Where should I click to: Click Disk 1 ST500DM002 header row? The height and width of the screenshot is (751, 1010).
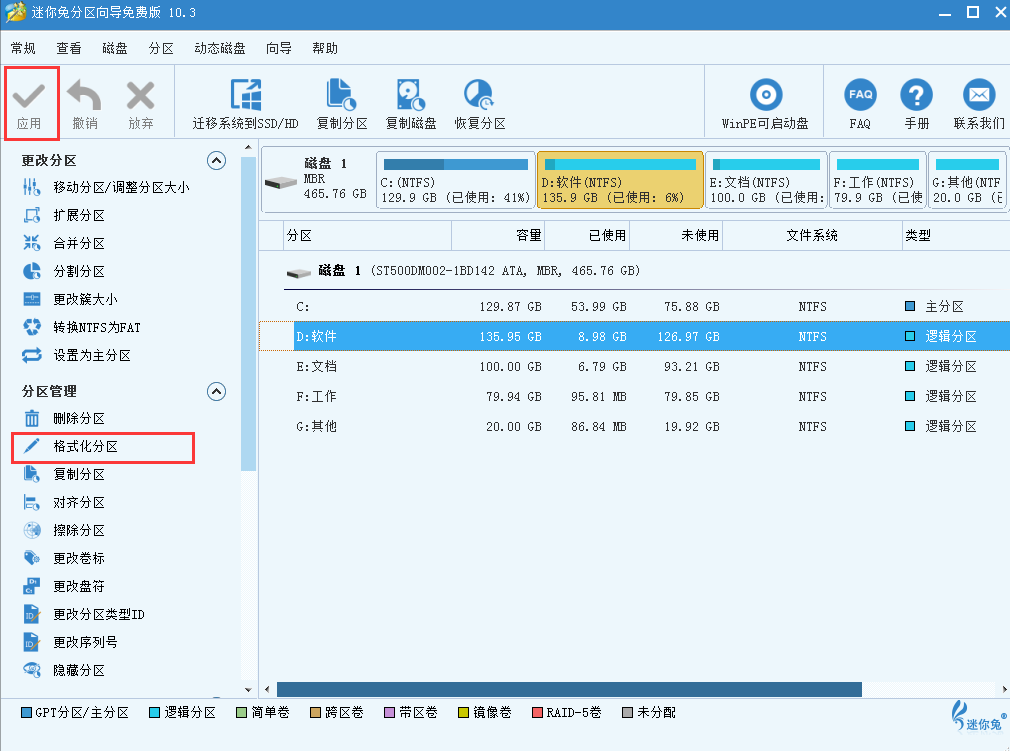click(634, 271)
